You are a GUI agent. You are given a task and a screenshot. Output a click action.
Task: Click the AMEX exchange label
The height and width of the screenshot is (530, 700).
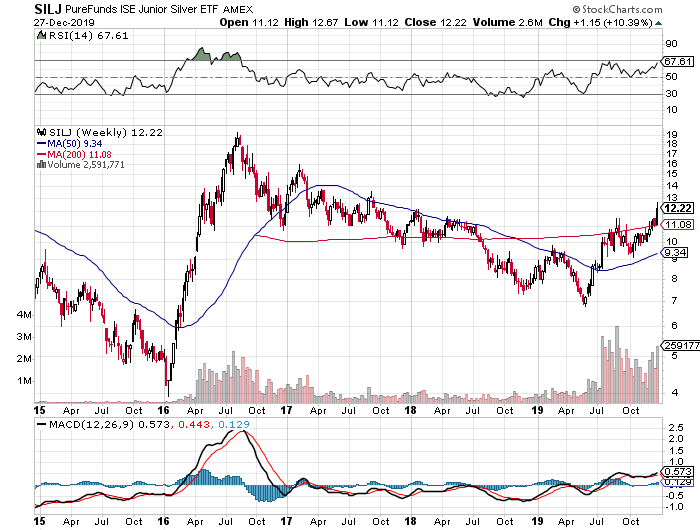click(238, 9)
